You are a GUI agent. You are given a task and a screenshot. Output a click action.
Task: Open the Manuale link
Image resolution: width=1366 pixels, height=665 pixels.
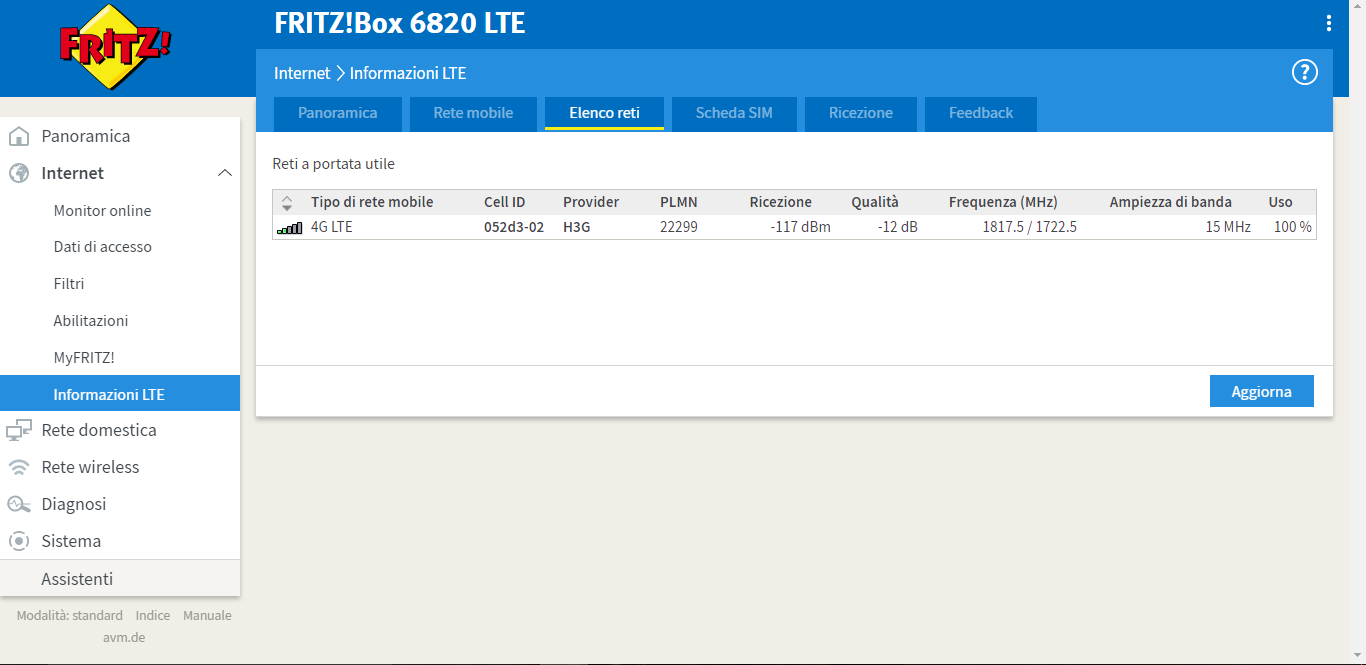[207, 615]
